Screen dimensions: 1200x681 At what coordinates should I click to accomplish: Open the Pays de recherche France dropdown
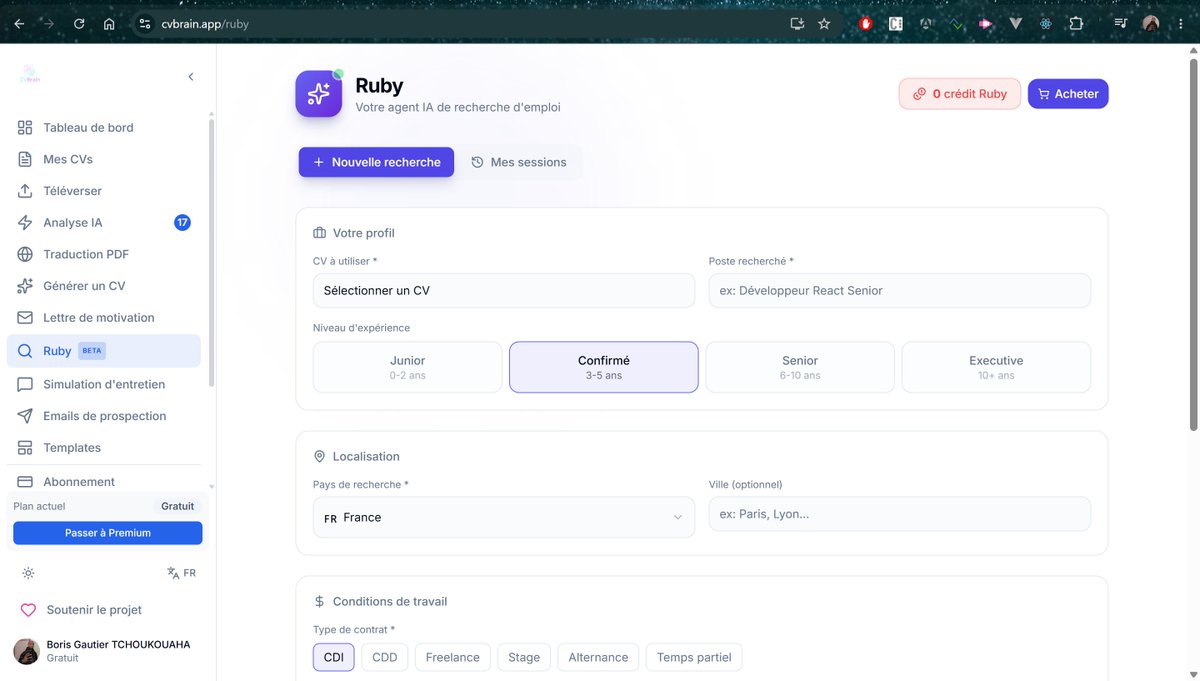[x=504, y=517]
